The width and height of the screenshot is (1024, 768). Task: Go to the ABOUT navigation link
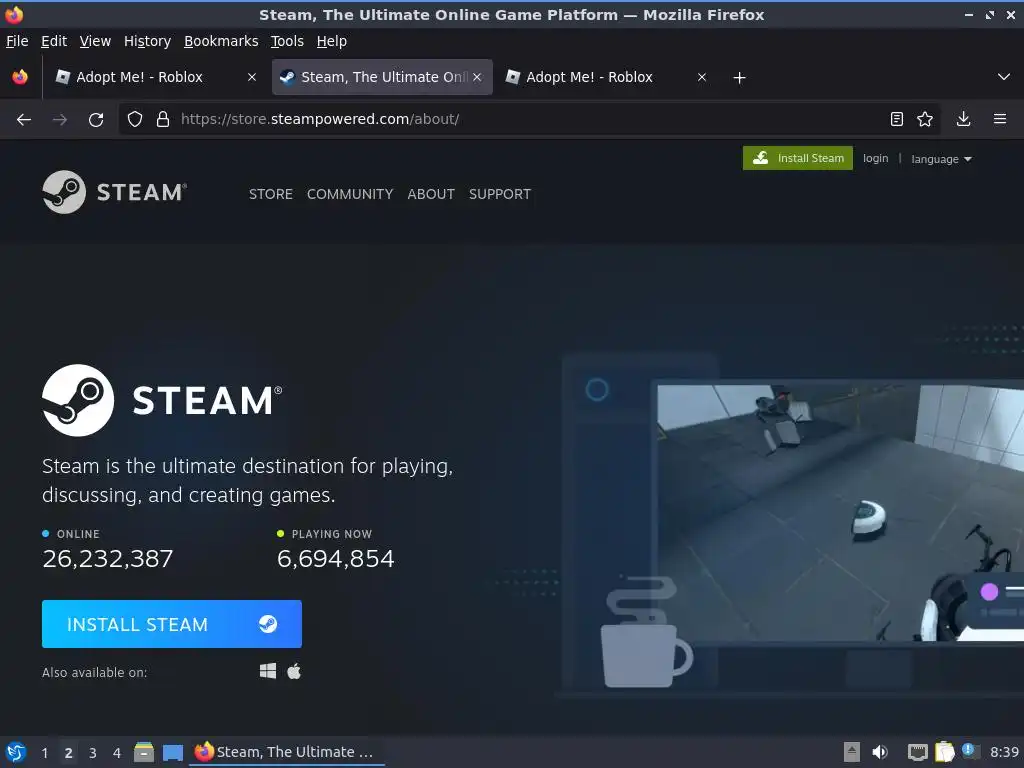click(431, 194)
